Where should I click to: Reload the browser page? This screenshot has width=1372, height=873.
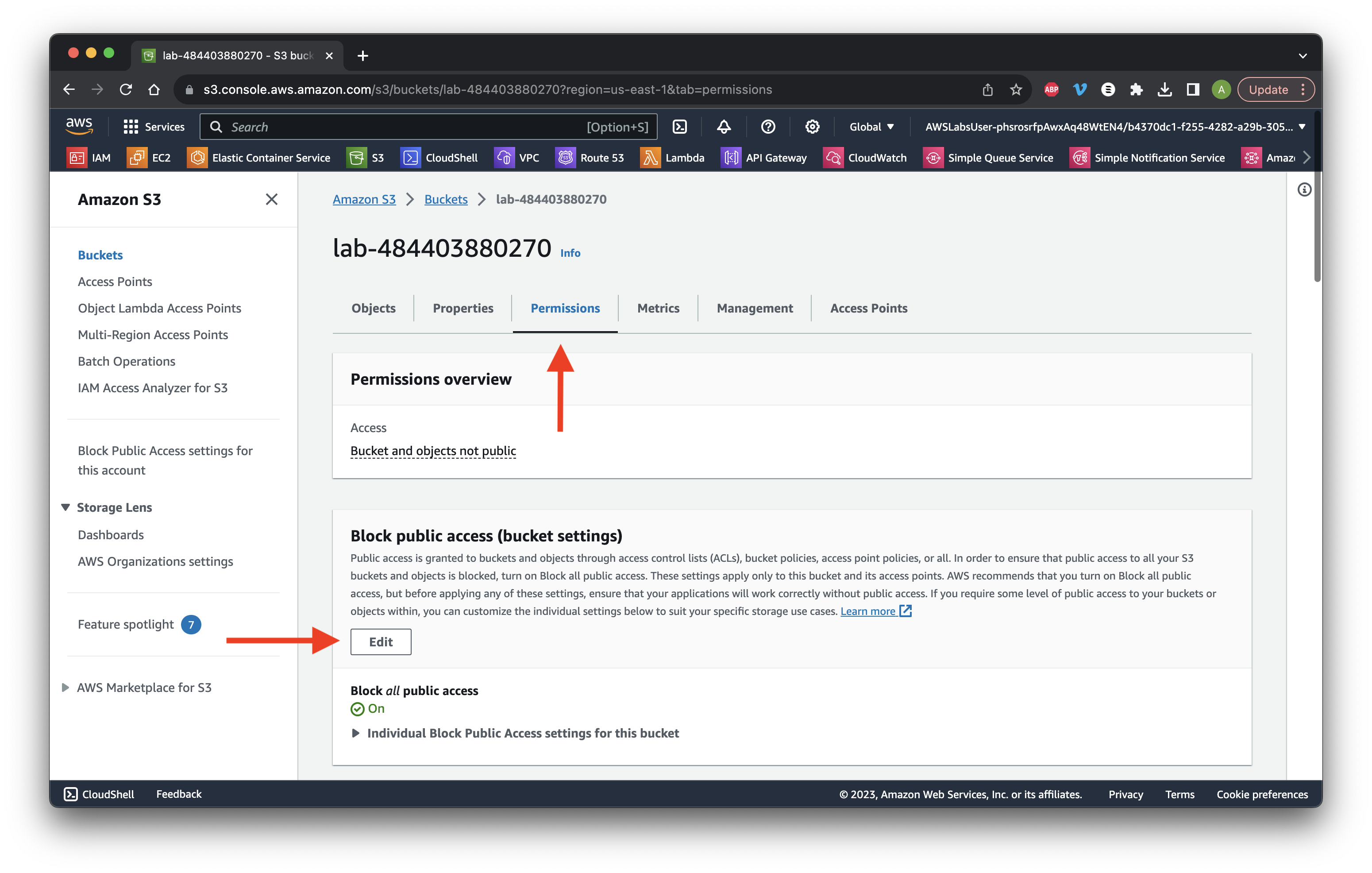(x=125, y=89)
